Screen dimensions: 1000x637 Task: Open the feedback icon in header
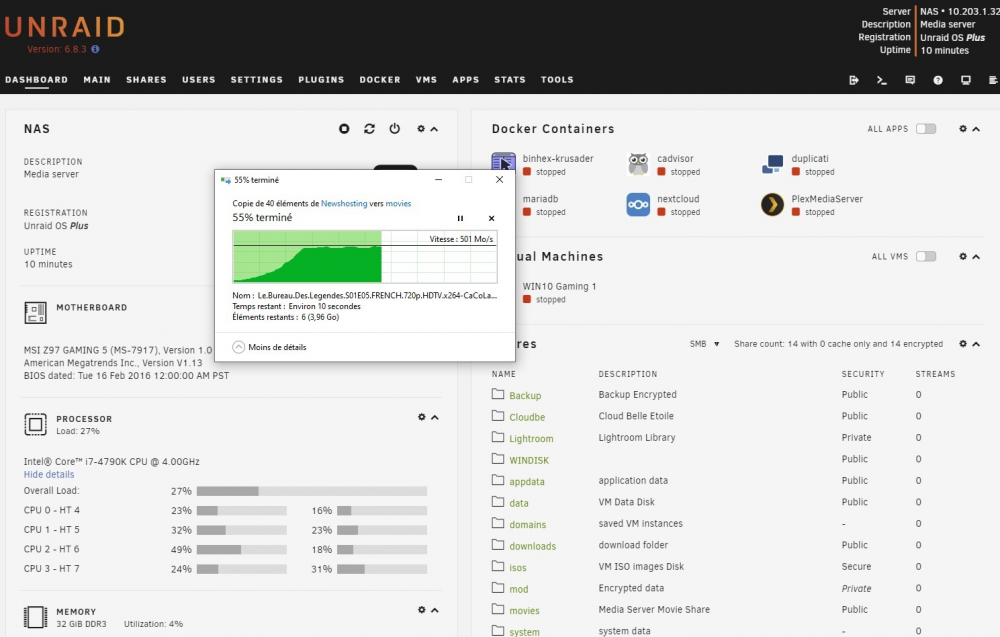[910, 80]
